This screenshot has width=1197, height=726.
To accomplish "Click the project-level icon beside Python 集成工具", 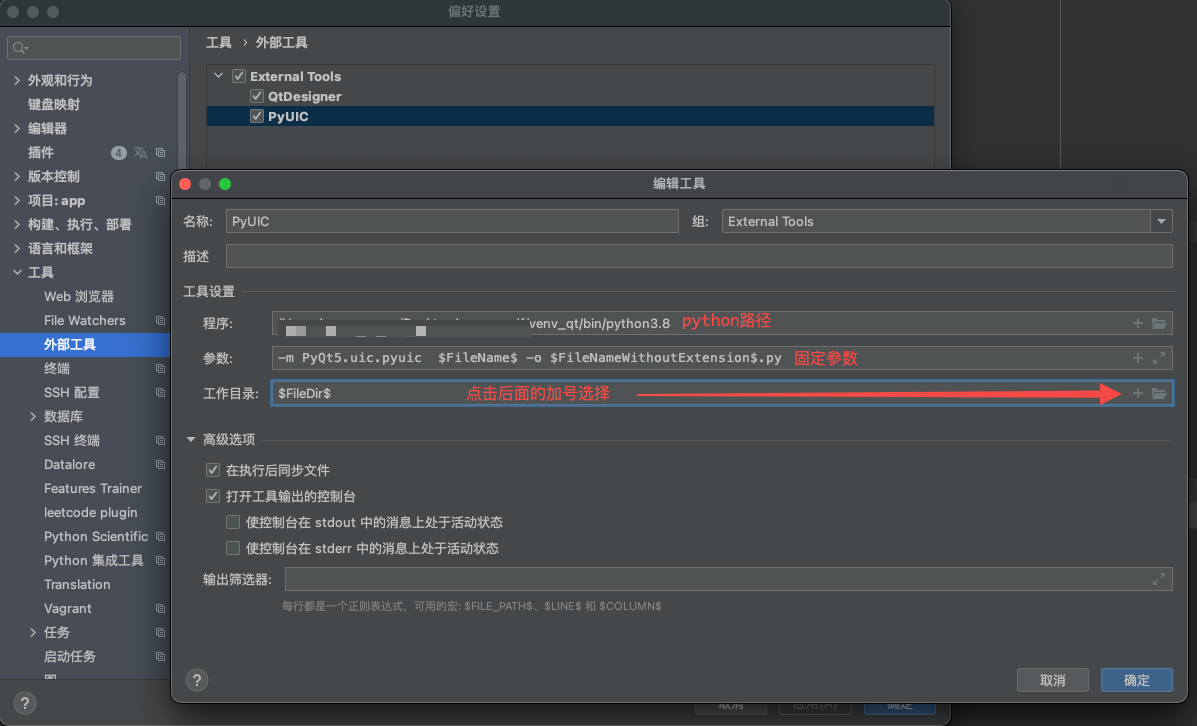I will [x=160, y=560].
